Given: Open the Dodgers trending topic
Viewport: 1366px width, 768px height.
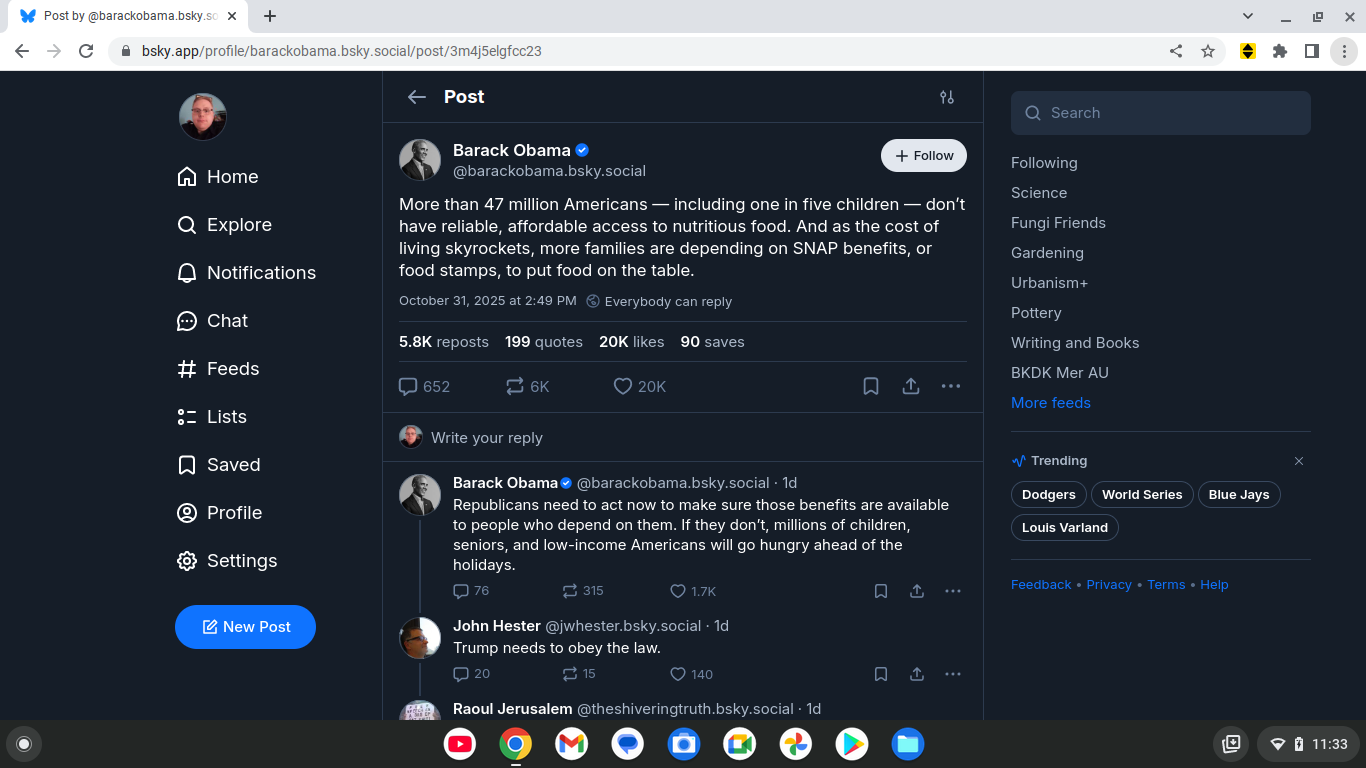Looking at the screenshot, I should (1048, 495).
